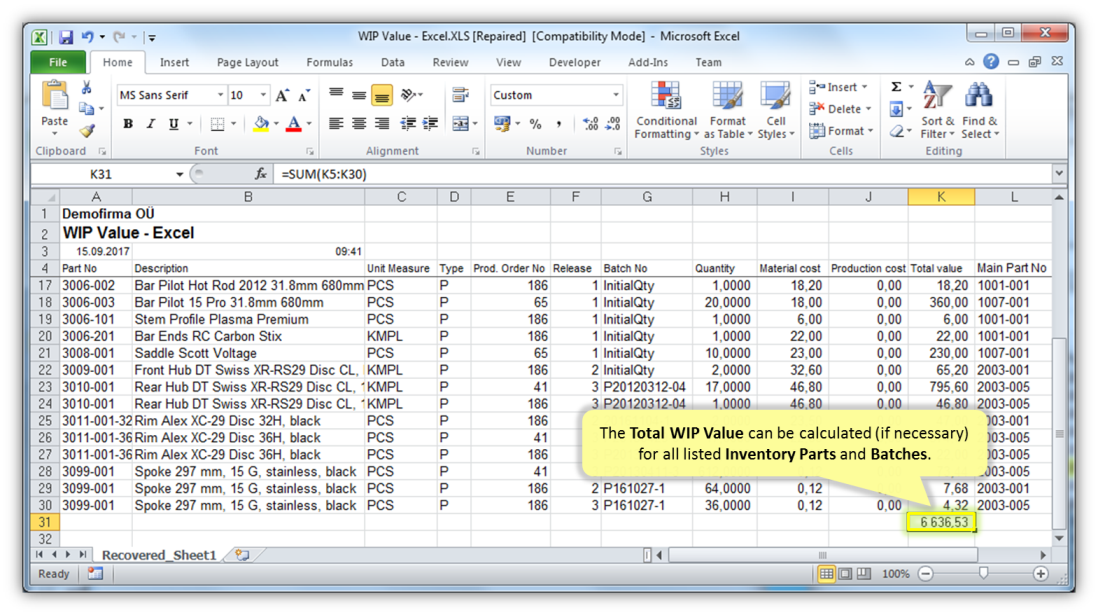Image resolution: width=1098 pixels, height=615 pixels.
Task: Click the Paste clipboard icon
Action: (x=54, y=96)
